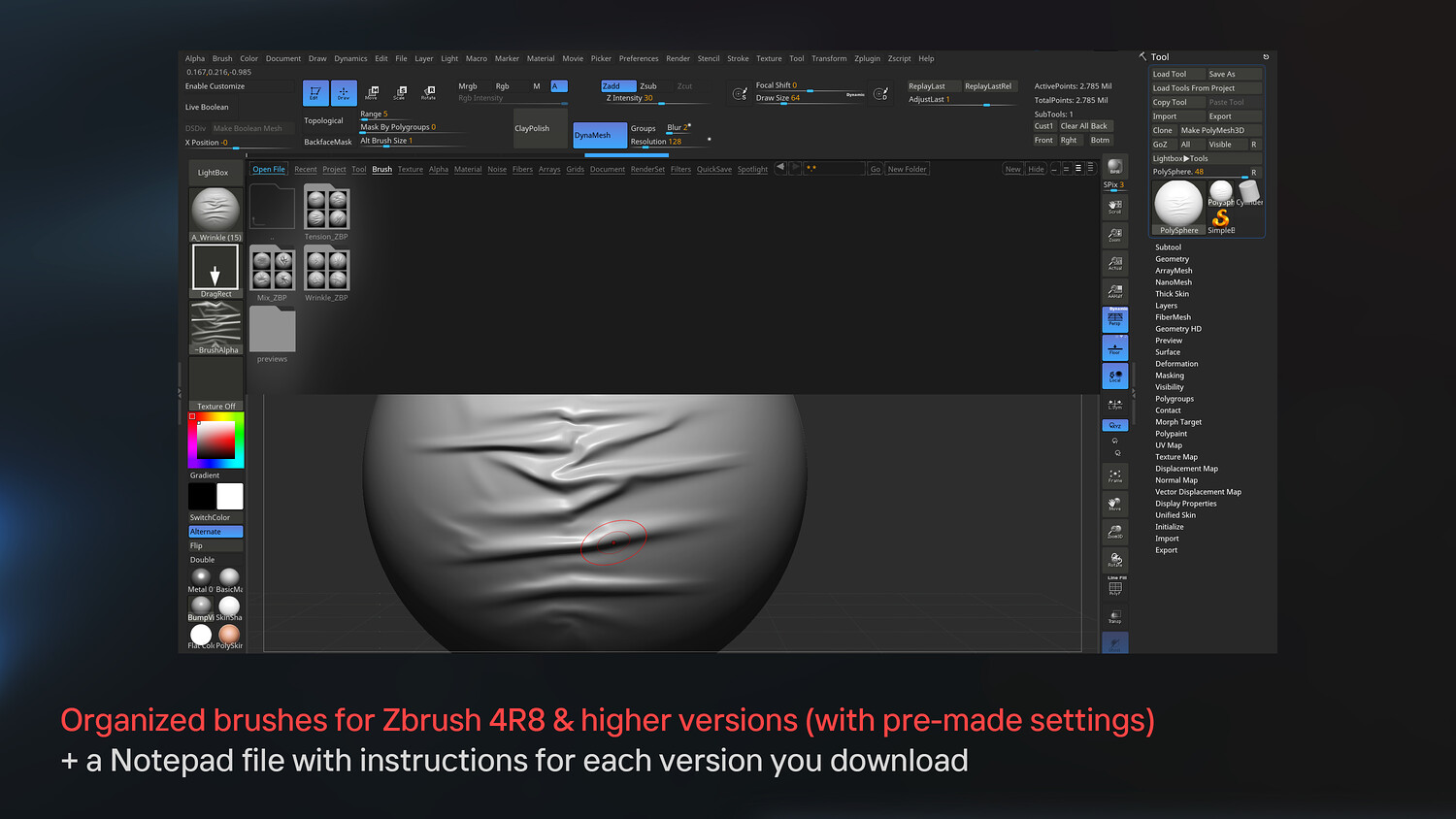Click the SwitchColor button
The height and width of the screenshot is (819, 1456).
coord(215,517)
